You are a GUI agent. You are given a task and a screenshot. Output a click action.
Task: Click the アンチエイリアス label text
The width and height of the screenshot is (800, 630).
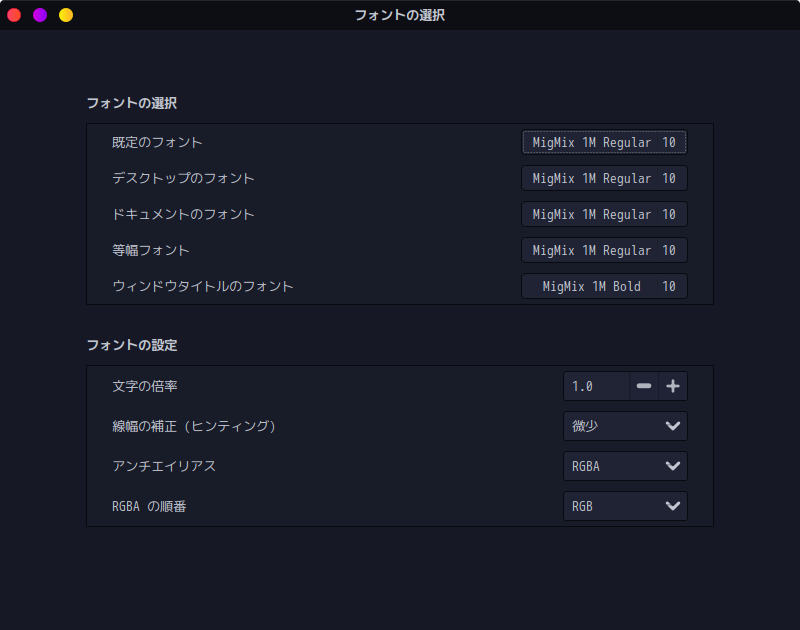[164, 466]
